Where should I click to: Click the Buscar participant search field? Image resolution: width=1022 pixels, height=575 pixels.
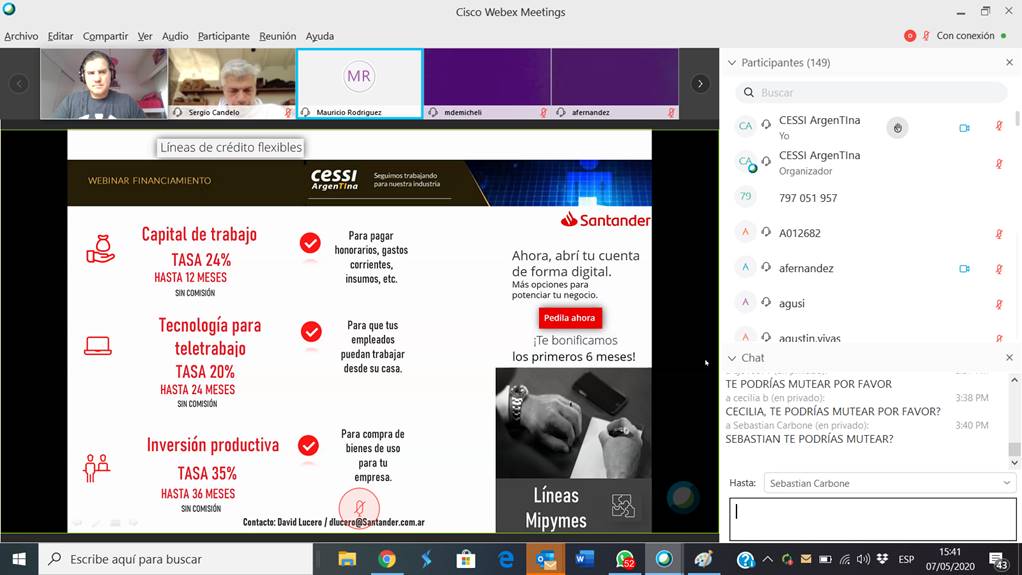pos(871,93)
